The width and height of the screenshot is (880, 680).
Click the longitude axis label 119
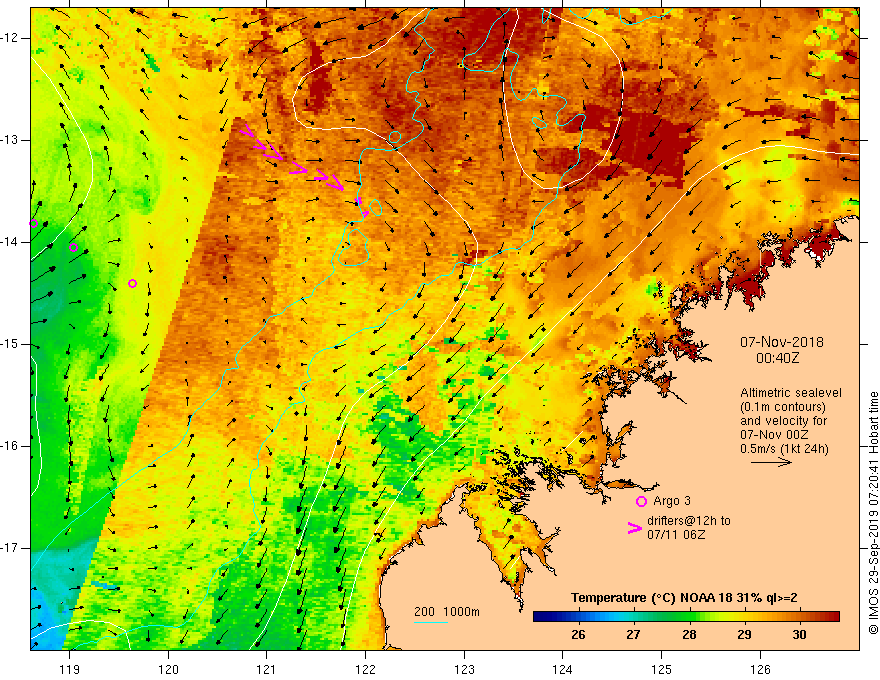click(70, 669)
